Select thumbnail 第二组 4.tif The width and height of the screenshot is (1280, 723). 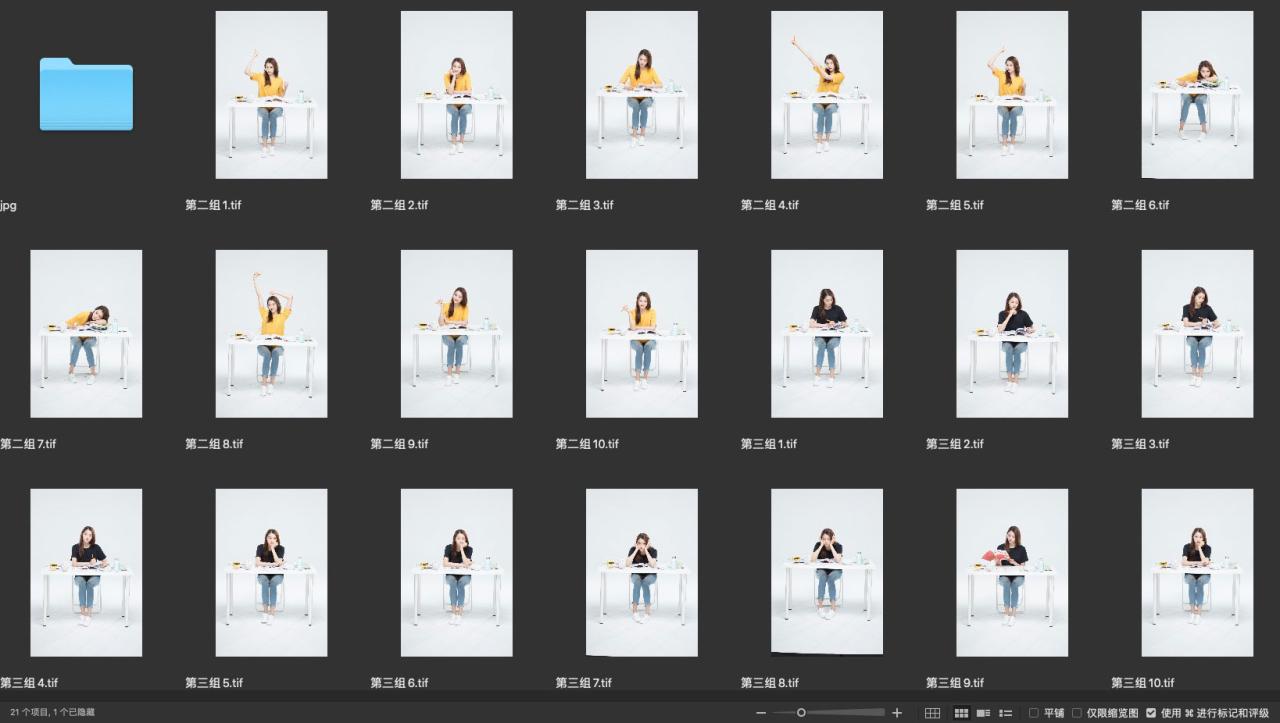click(826, 95)
